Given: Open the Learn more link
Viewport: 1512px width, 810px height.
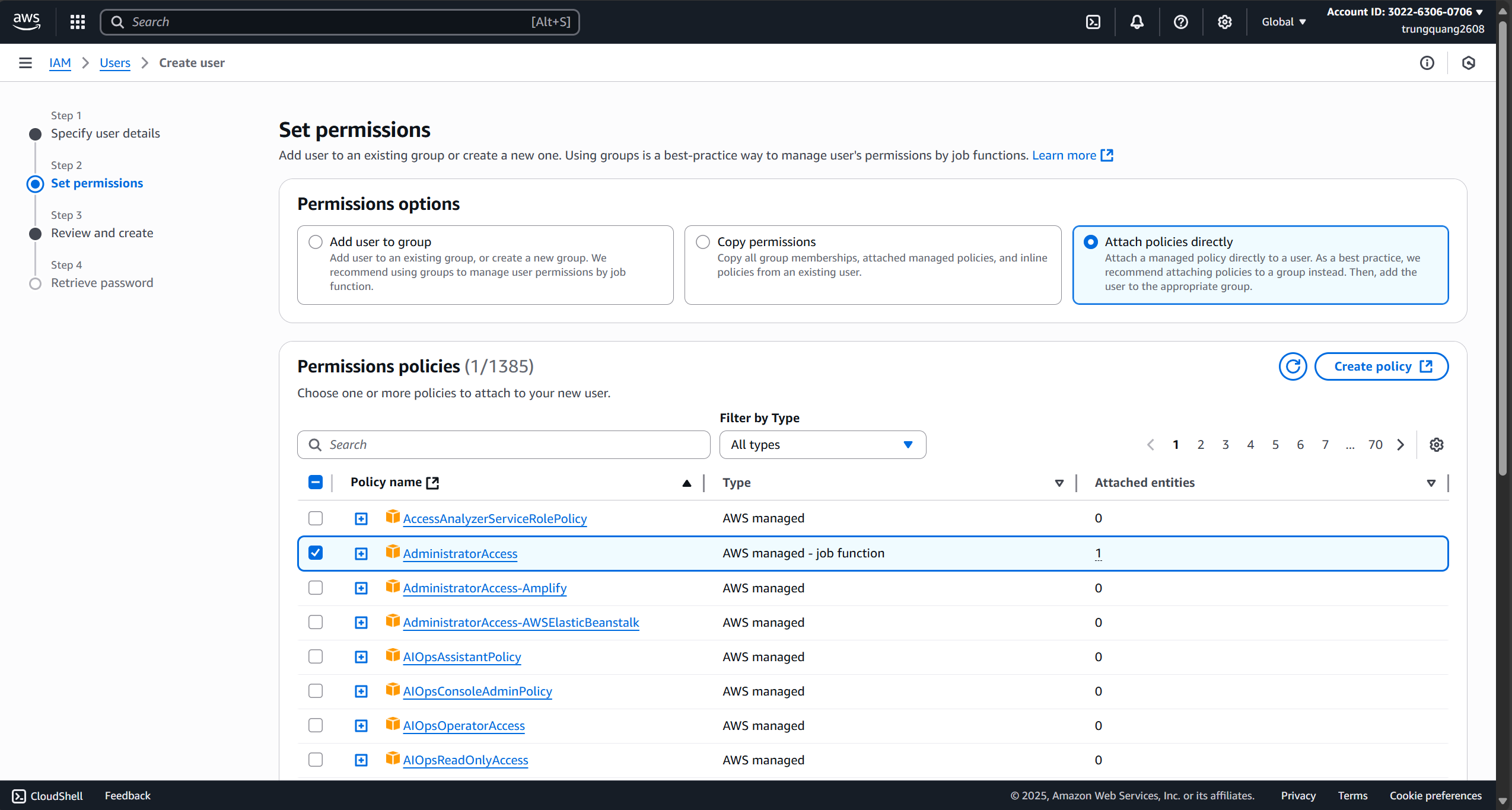Looking at the screenshot, I should (1072, 155).
